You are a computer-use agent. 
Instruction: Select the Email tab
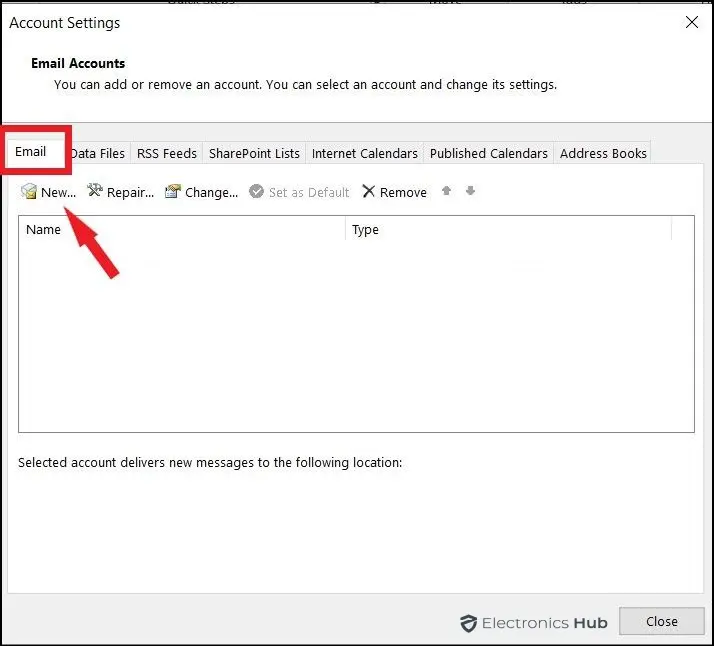tap(31, 152)
